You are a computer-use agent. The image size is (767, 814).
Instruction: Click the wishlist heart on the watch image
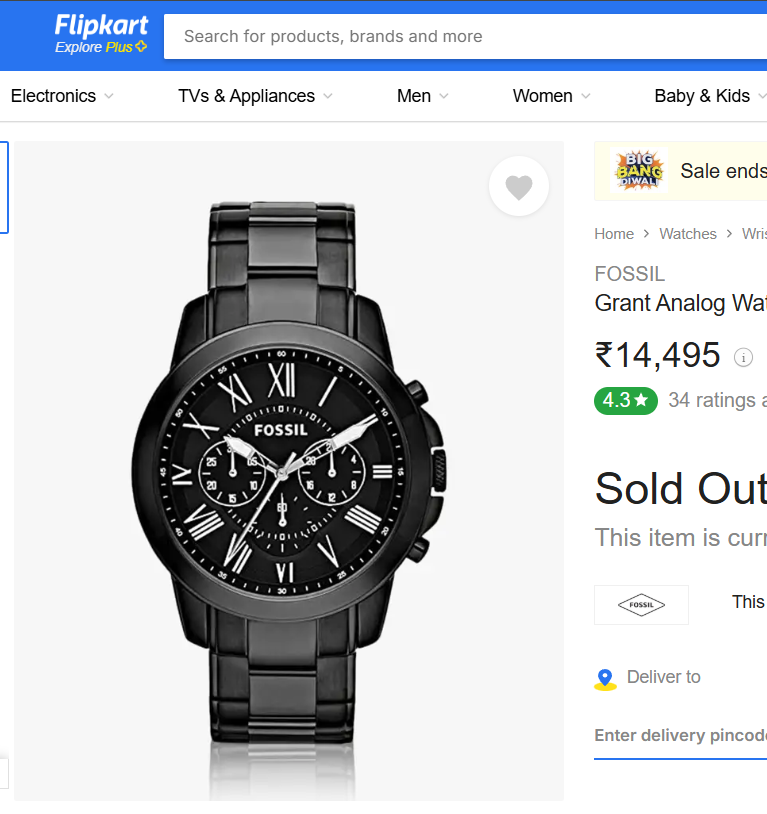click(519, 186)
